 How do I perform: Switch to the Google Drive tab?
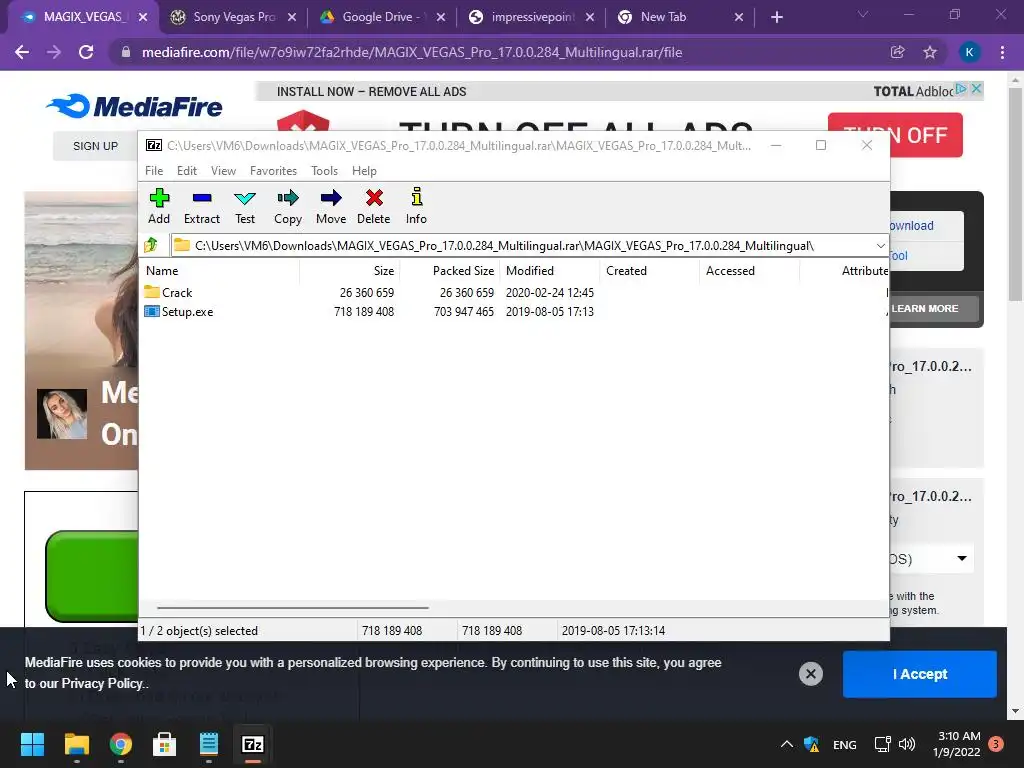pyautogui.click(x=382, y=17)
